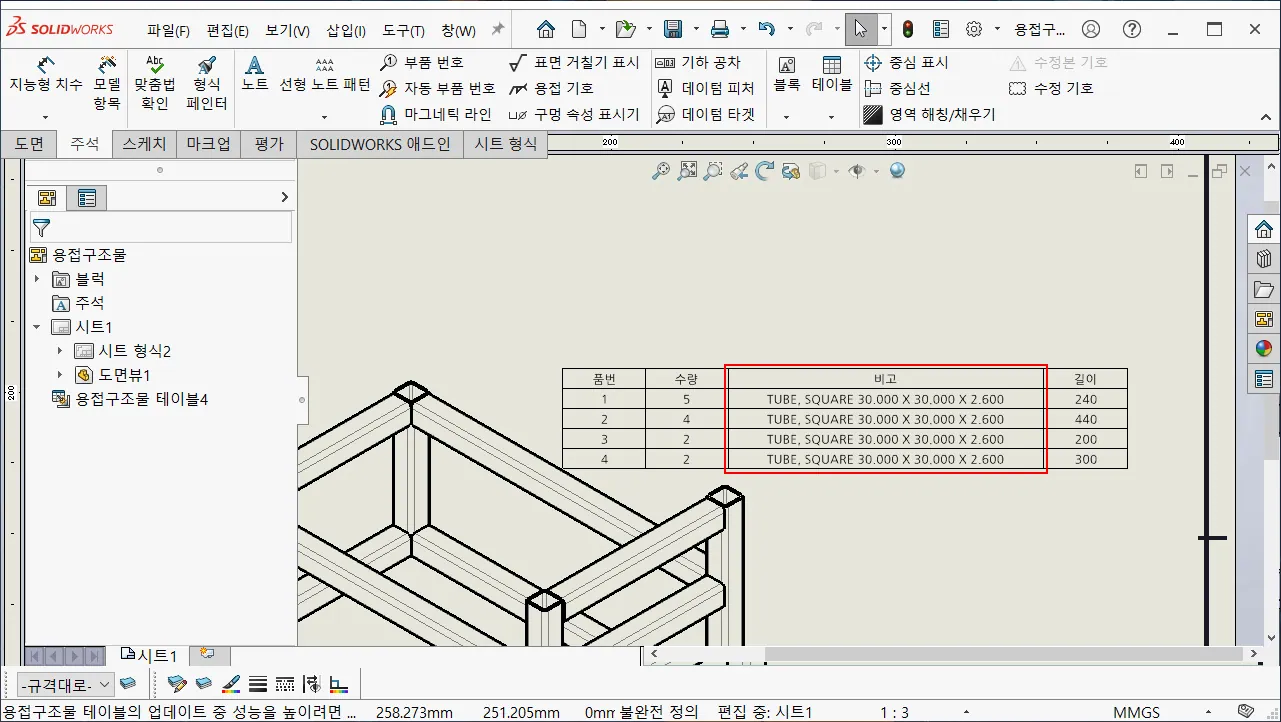Insert Centerline (중심선)
1281x722 pixels.
[x=897, y=88]
